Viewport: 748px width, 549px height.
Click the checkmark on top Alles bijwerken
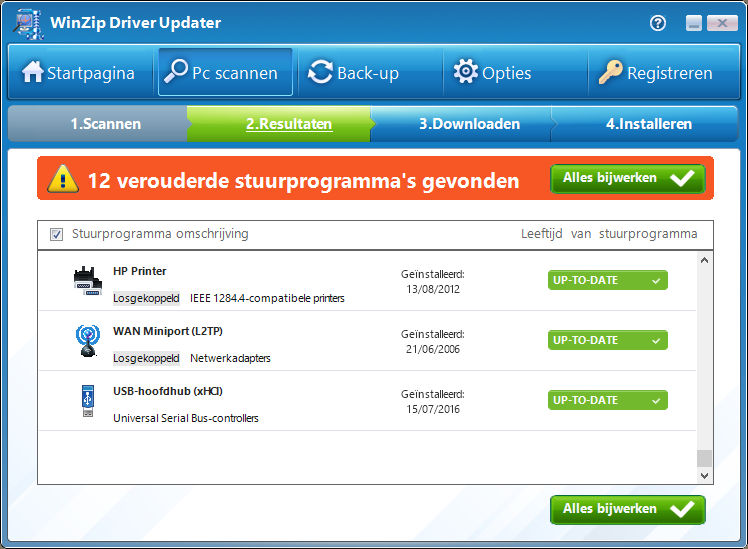pos(682,178)
